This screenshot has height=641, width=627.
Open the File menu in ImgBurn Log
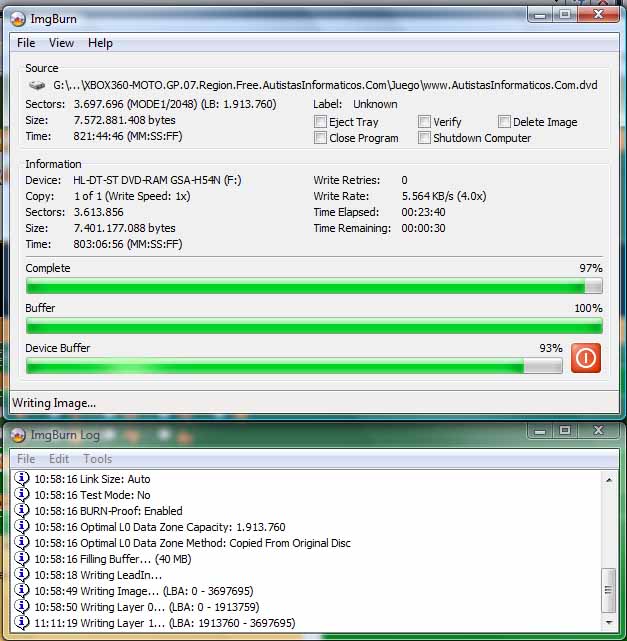coord(26,459)
